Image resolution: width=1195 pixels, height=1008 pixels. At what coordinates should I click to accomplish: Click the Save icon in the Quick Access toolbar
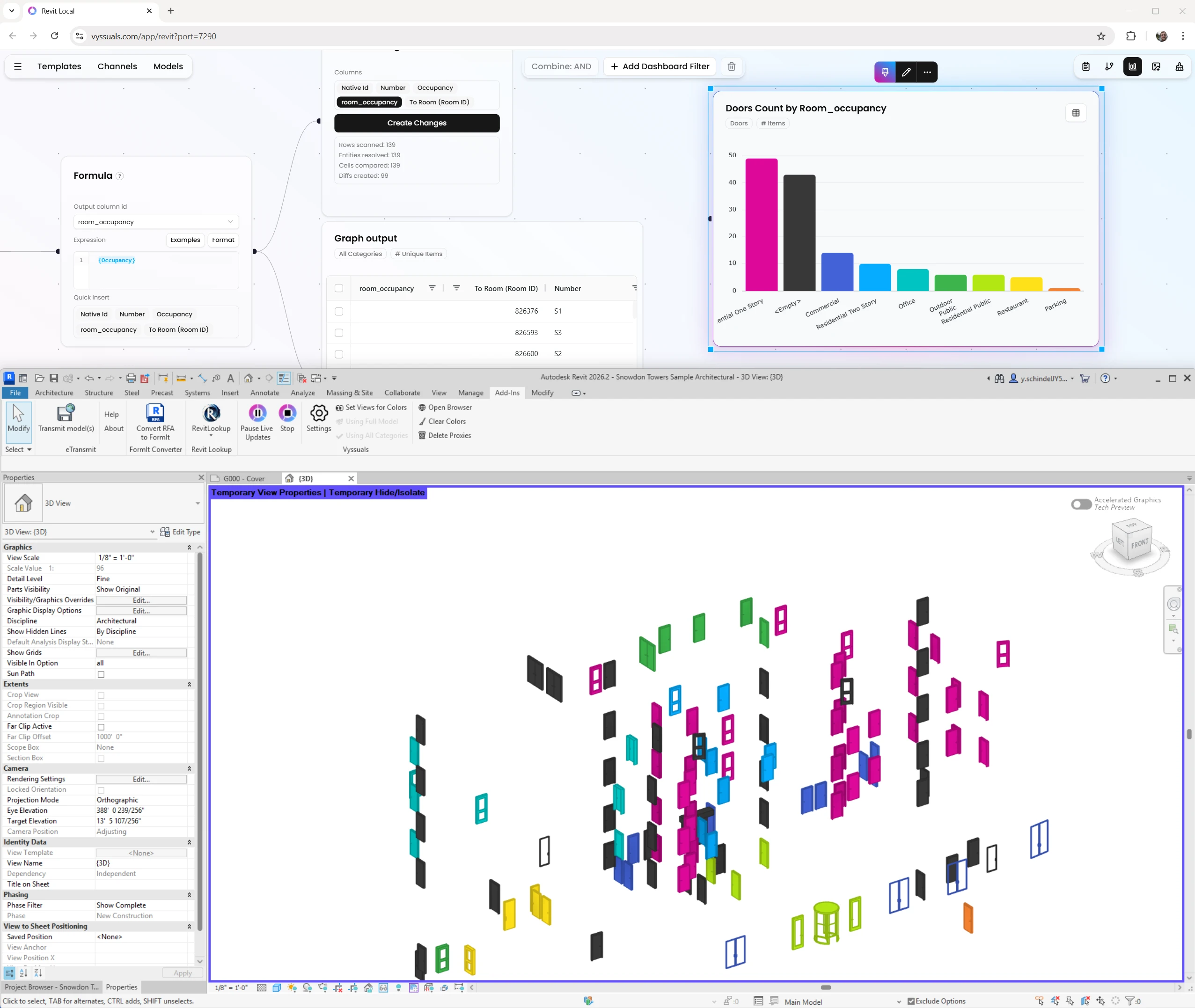pos(53,378)
